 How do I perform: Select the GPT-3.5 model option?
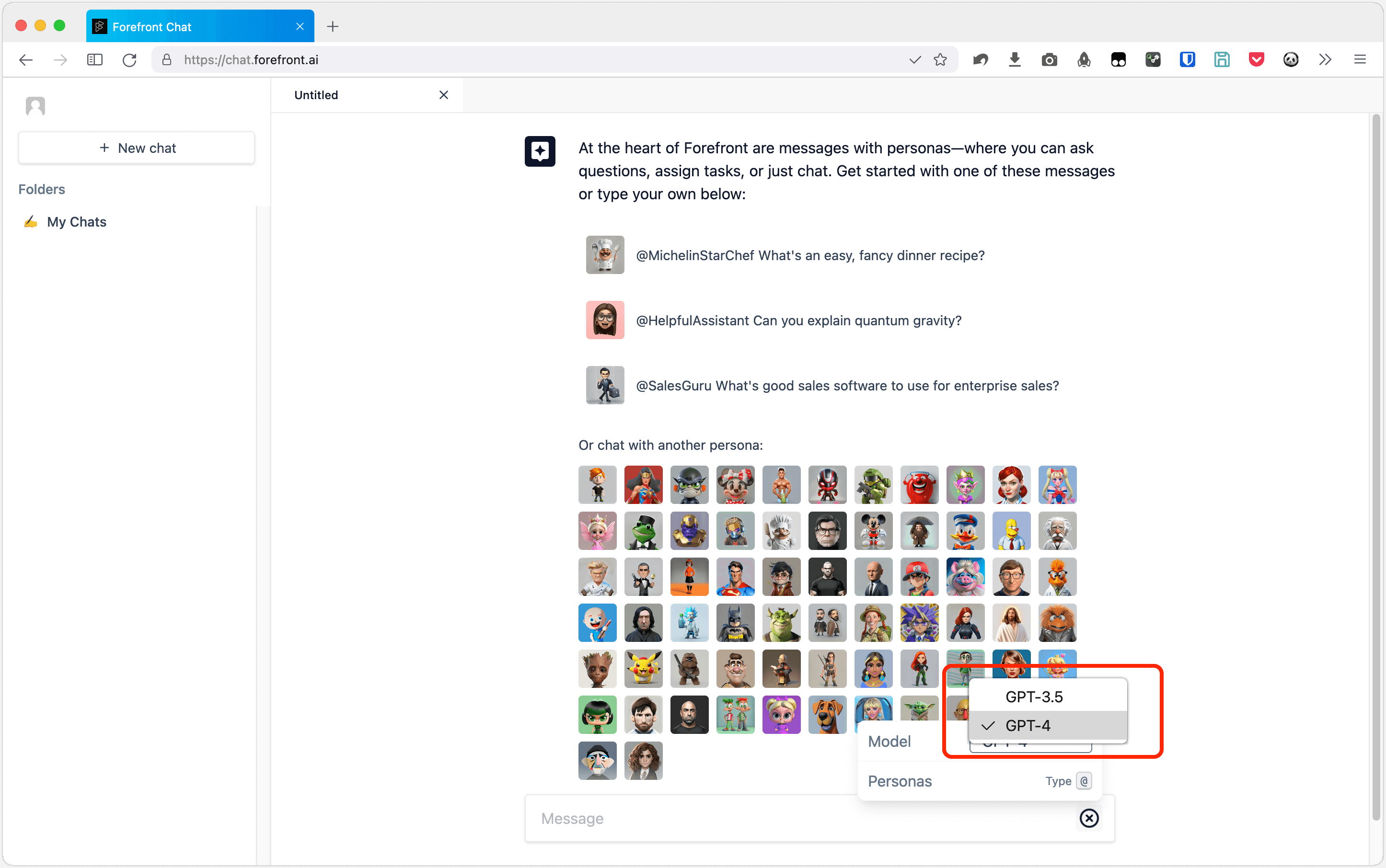coord(1034,697)
